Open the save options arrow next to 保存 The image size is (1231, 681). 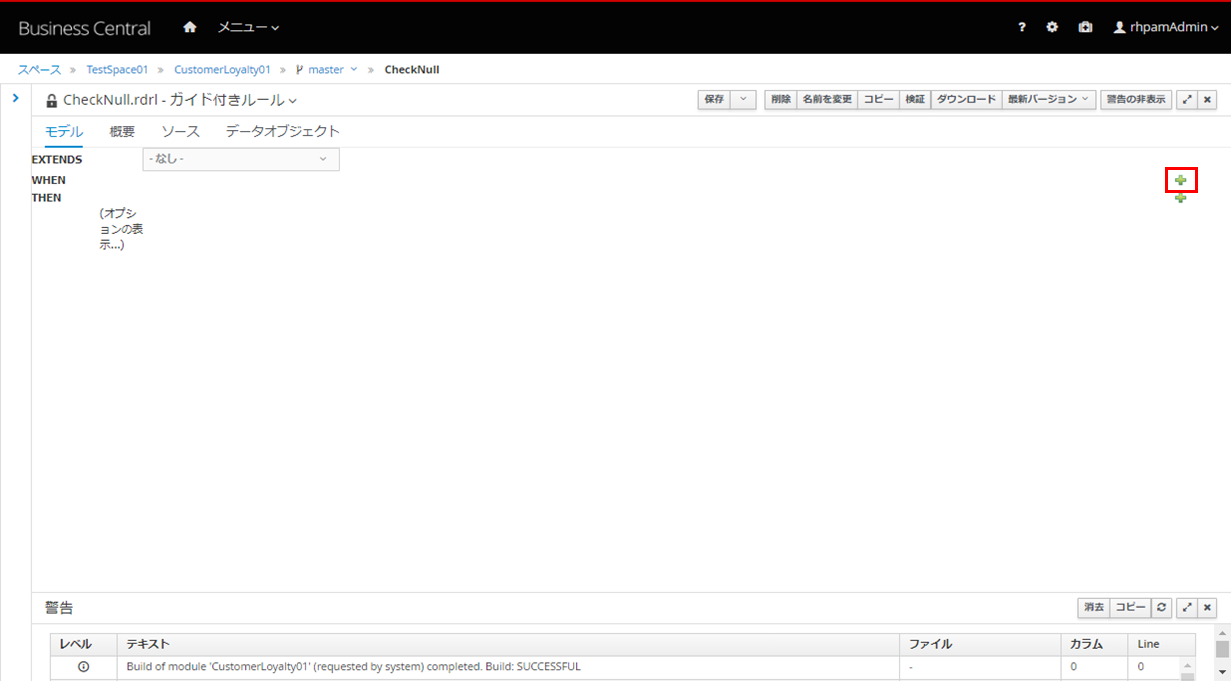coord(743,99)
